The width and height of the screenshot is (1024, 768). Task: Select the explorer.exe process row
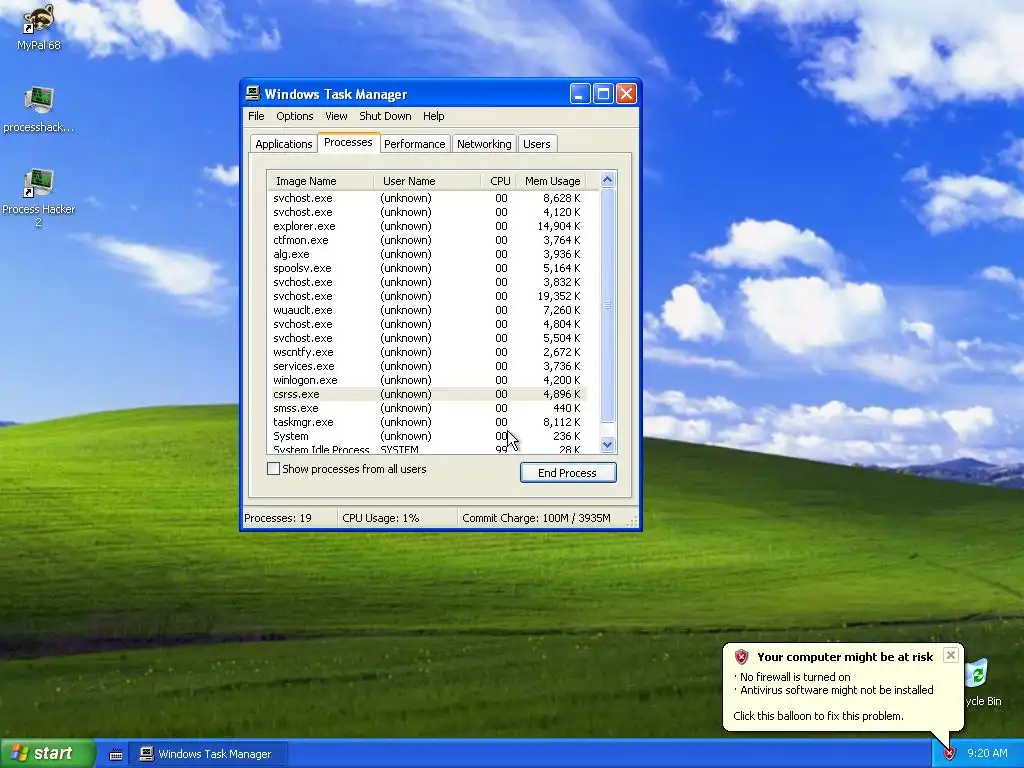[427, 226]
